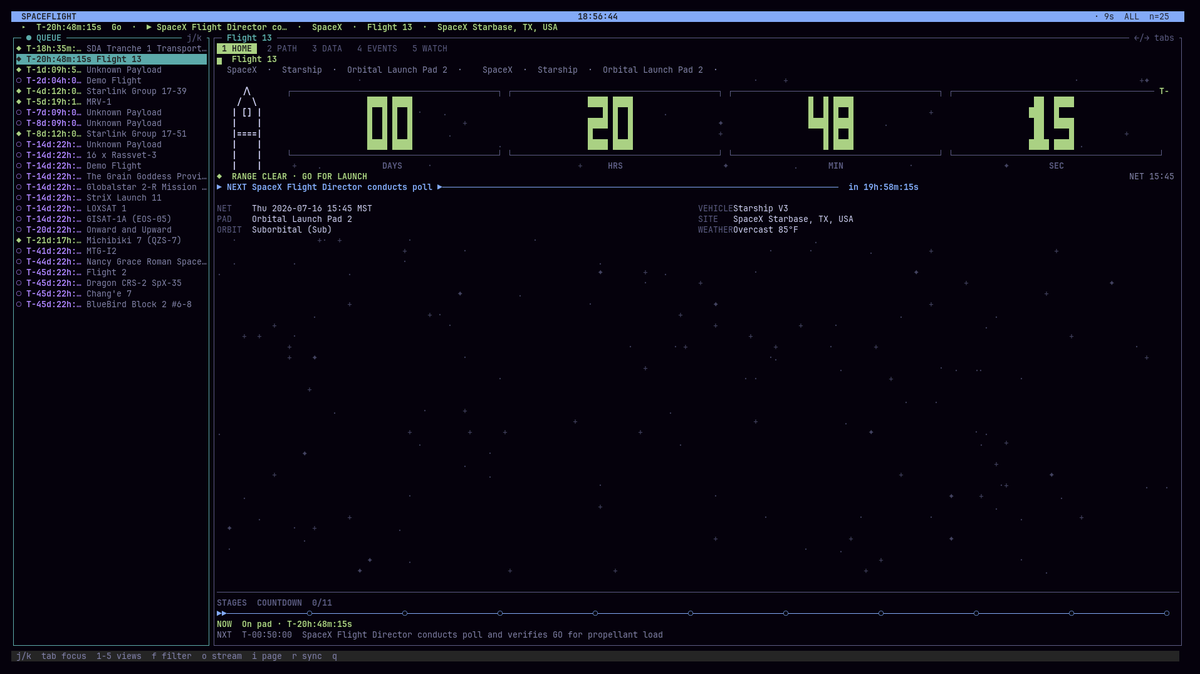
Task: Select StriX Launch 11 in queue
Action: pyautogui.click(x=111, y=198)
